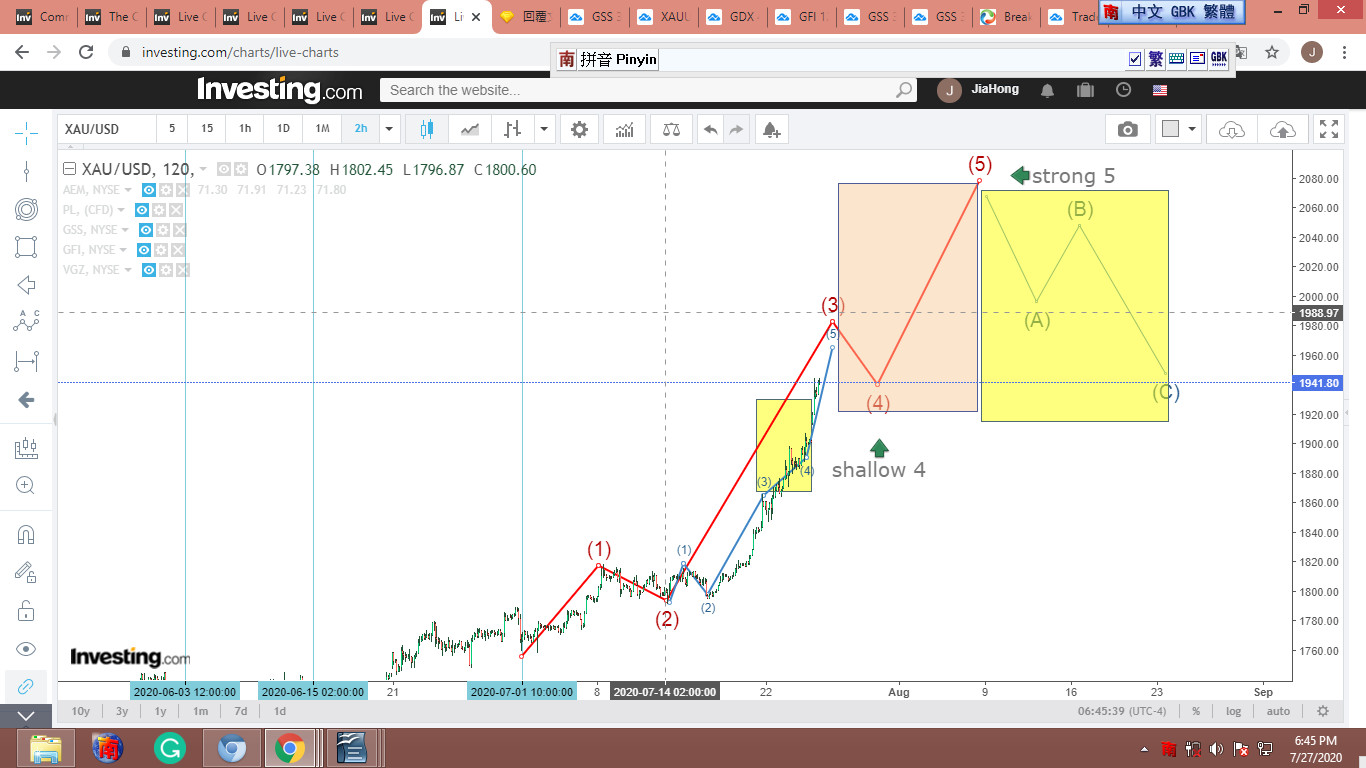Open the indicators button in toolbar
Screen dimensions: 1366x768
tap(624, 129)
